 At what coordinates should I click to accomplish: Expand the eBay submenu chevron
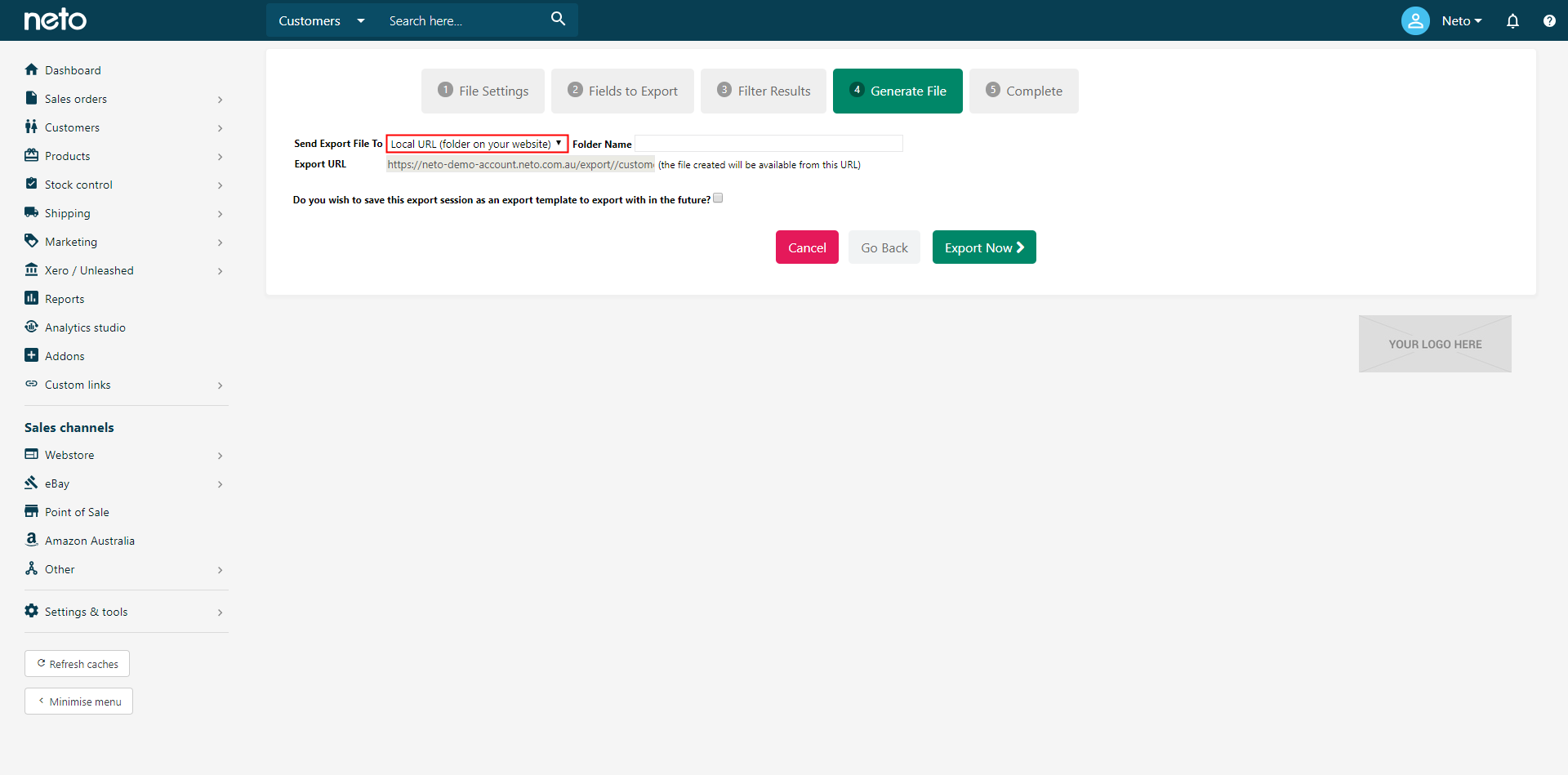tap(220, 484)
